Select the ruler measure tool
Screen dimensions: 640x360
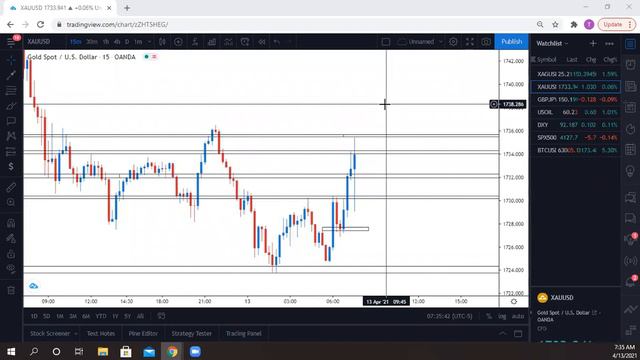pos(11,187)
